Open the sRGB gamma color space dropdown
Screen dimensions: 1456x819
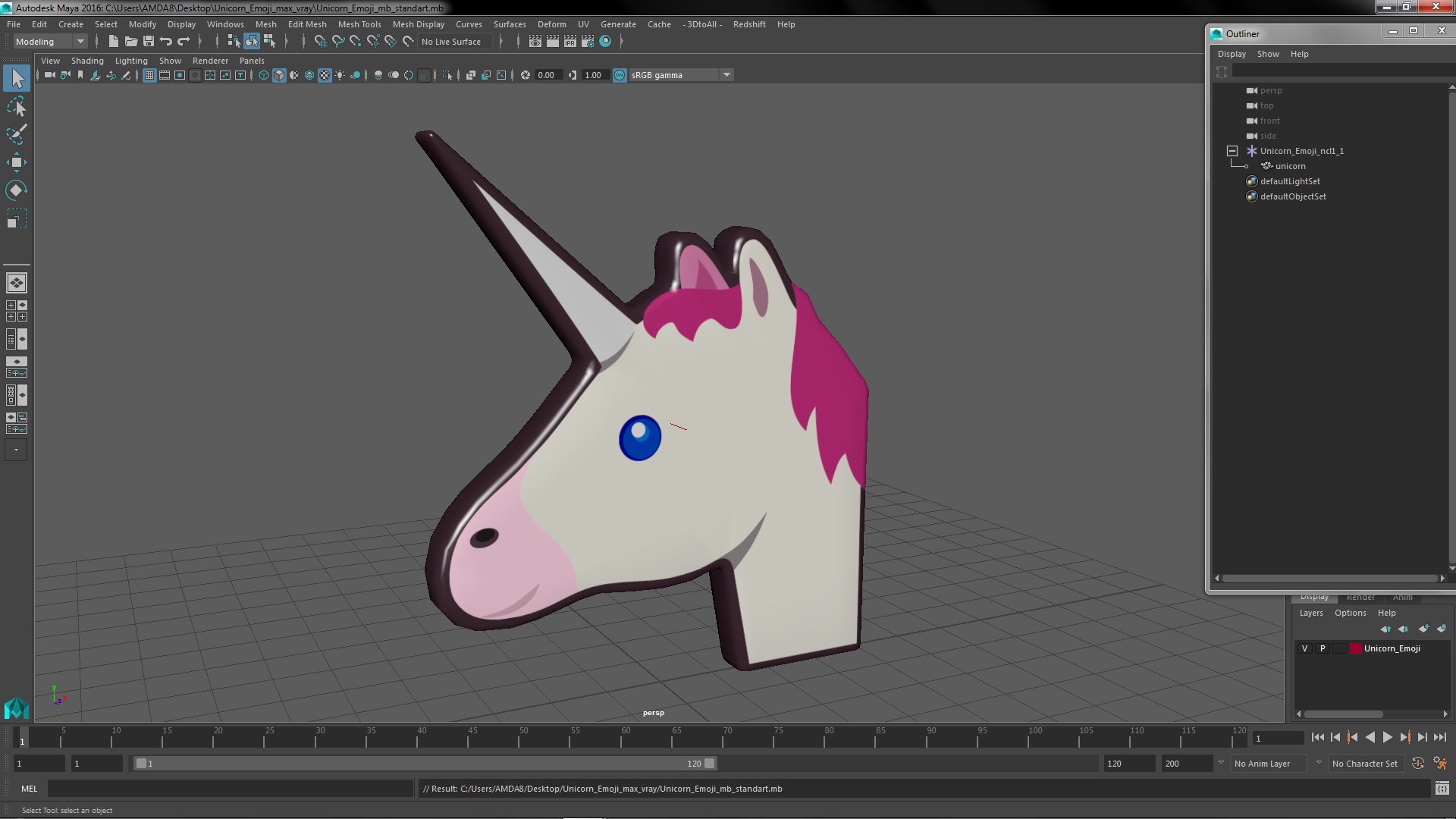coord(726,75)
